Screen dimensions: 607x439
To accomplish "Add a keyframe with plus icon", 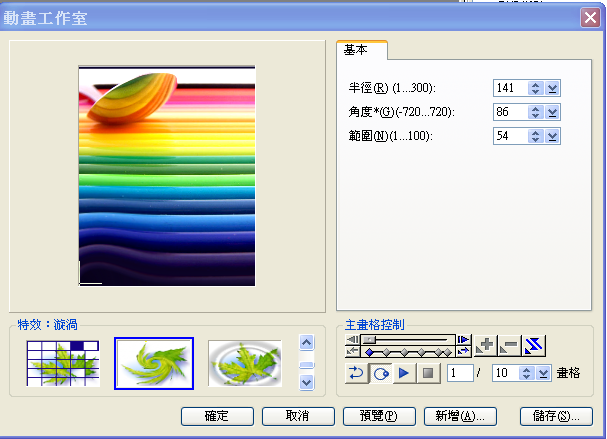I will click(x=485, y=345).
